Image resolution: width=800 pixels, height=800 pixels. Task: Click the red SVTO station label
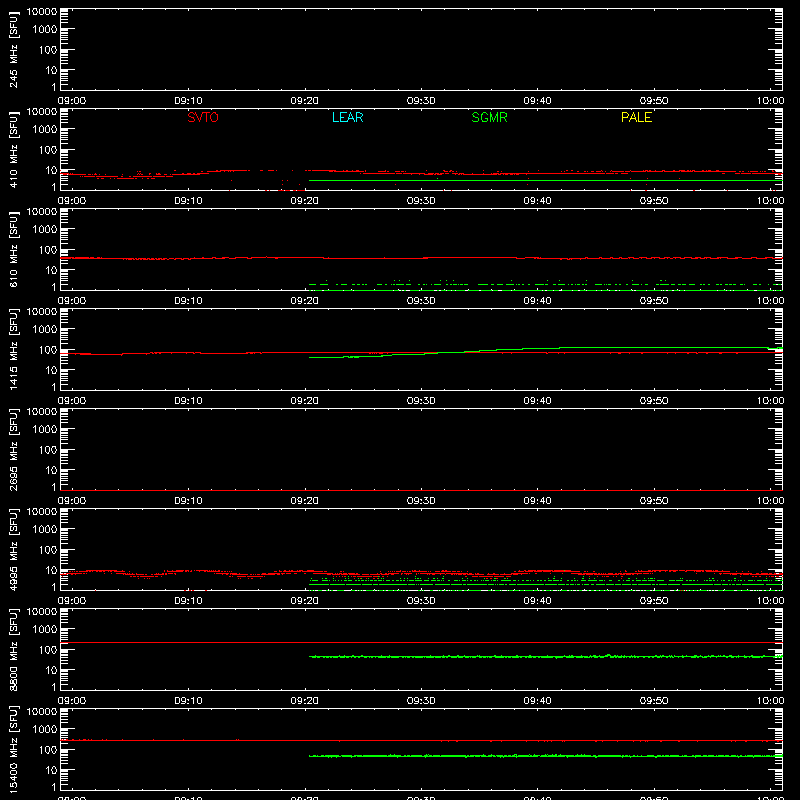click(203, 117)
